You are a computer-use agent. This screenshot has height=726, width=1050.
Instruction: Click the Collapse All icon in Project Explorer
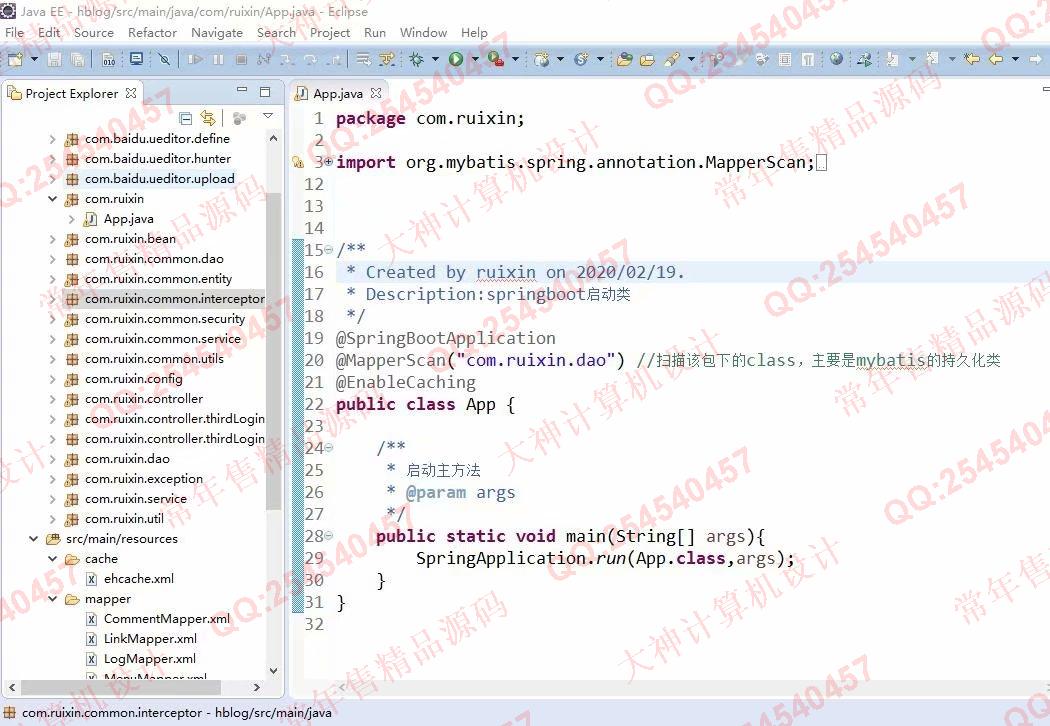tap(186, 119)
